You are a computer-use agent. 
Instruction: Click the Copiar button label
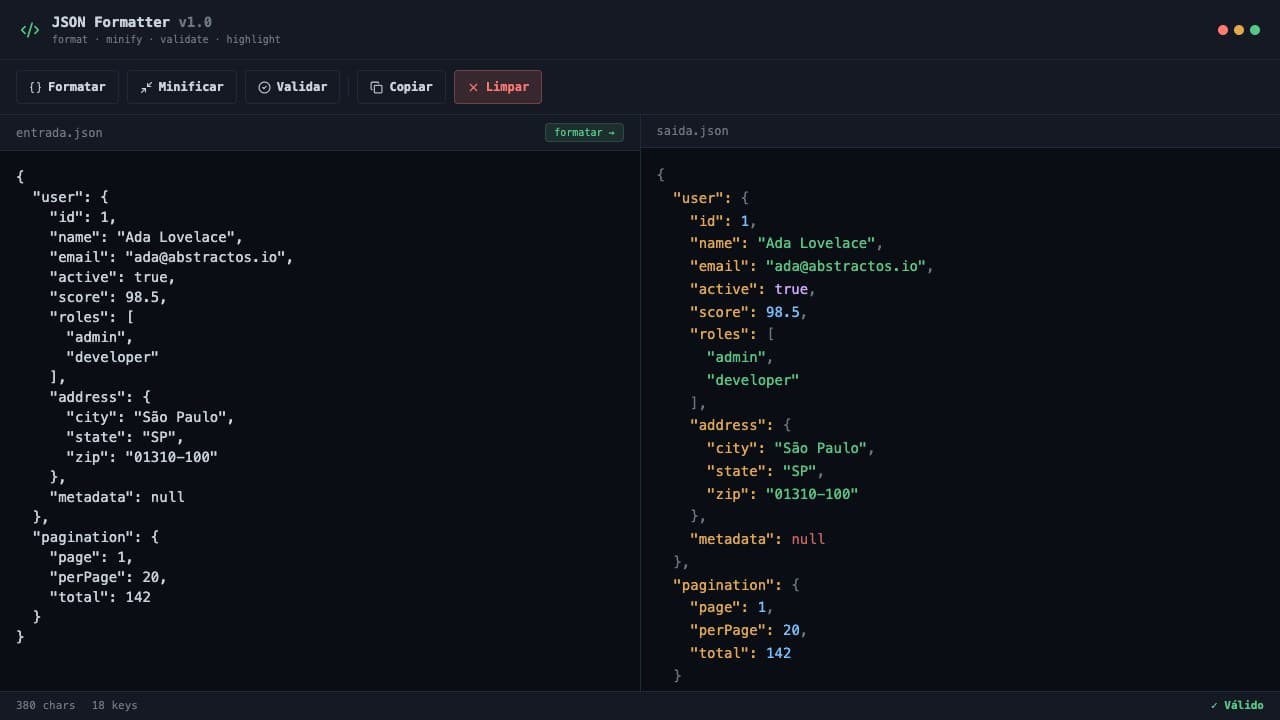pyautogui.click(x=411, y=87)
